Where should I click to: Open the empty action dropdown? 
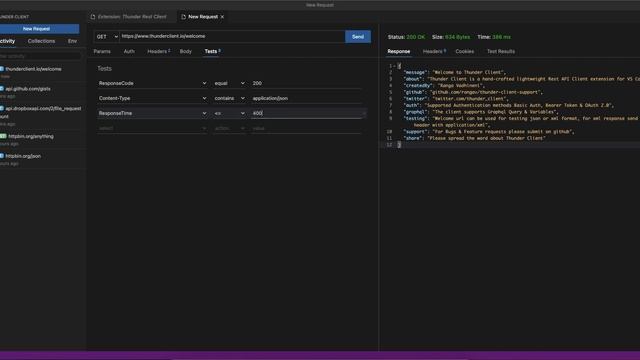click(229, 128)
